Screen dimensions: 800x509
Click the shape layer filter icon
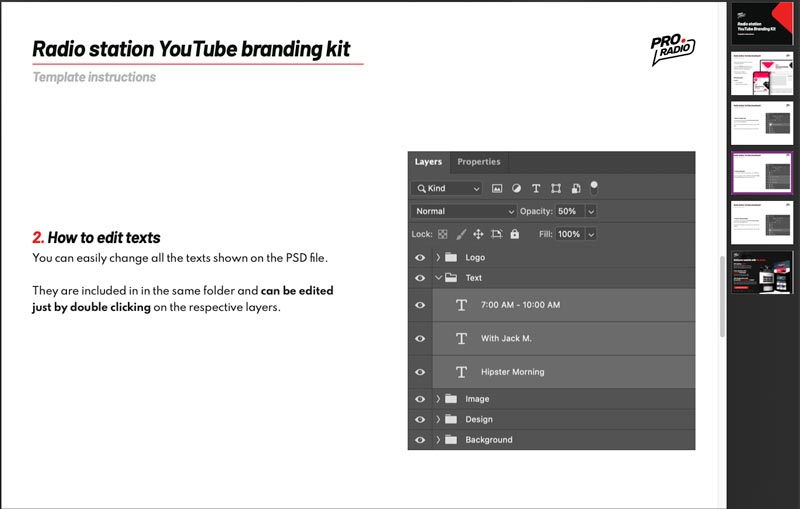click(556, 188)
